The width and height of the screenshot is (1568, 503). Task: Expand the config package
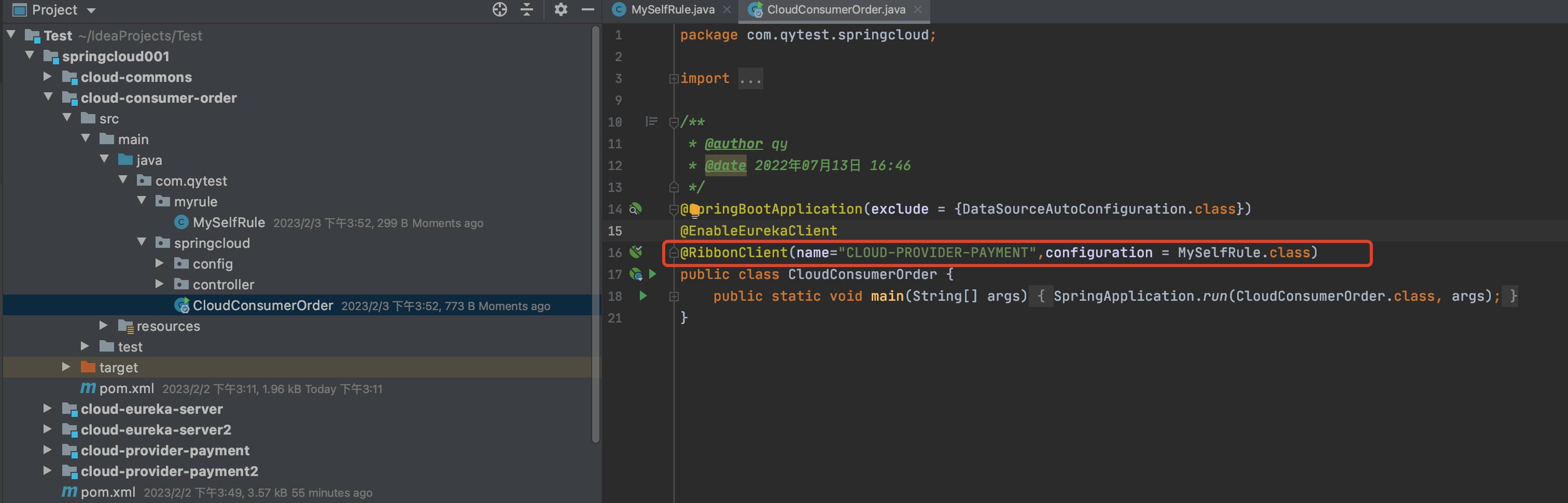tap(160, 263)
